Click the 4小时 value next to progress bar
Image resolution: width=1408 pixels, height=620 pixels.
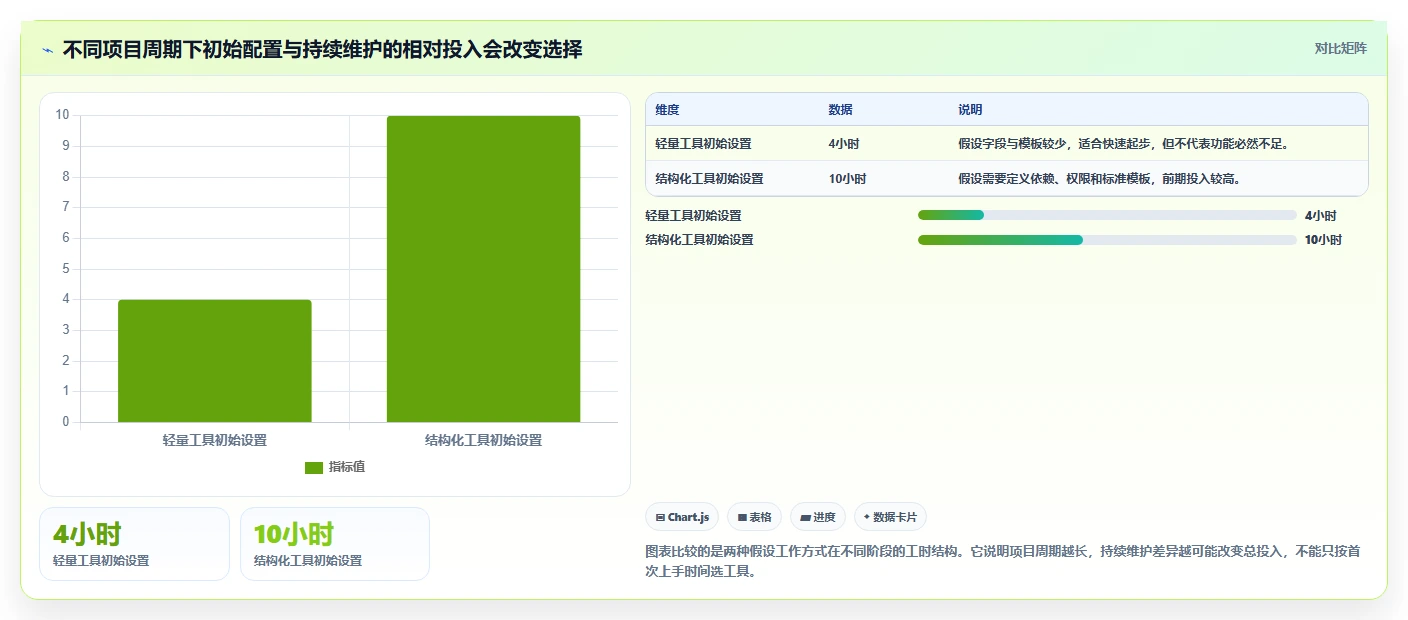tap(1320, 215)
